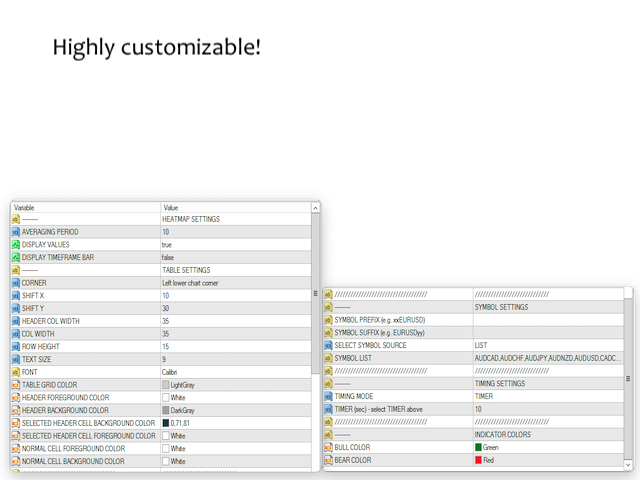Toggle DISPLAY TIMEFRAME BAR false value
Viewport: 640px width, 480px height.
(168, 258)
